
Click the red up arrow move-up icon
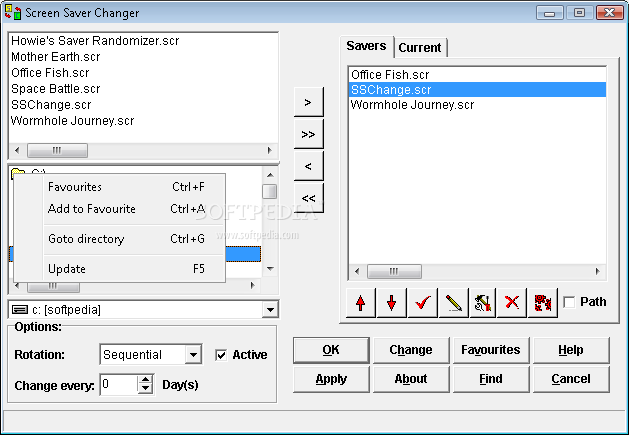point(361,303)
